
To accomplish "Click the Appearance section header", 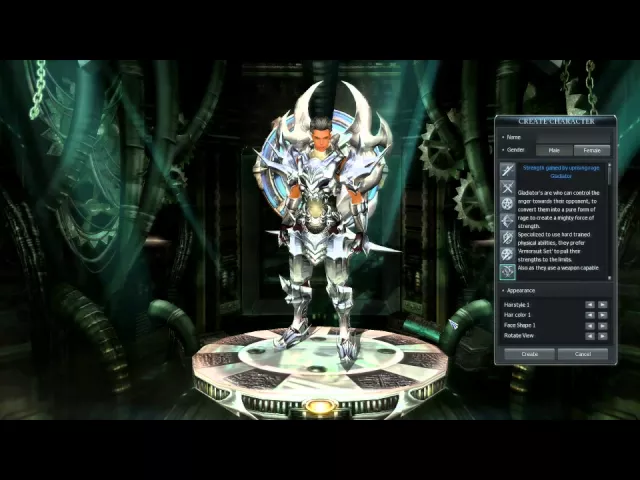I will pos(521,291).
